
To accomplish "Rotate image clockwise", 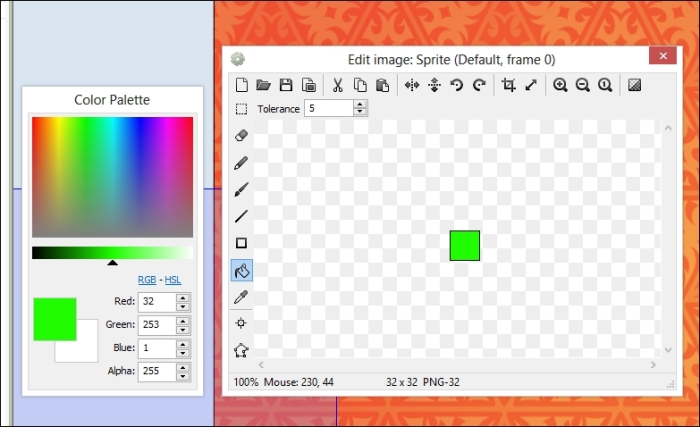I will click(x=479, y=84).
